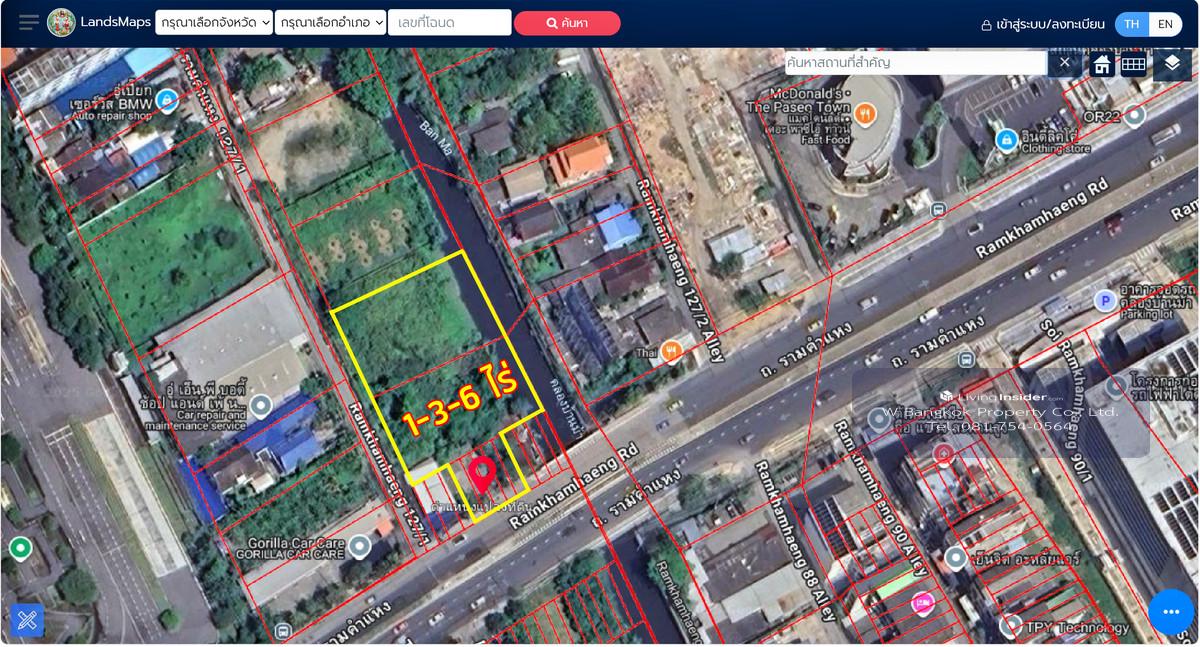Switch language to EN
The height and width of the screenshot is (647, 1200).
pyautogui.click(x=1165, y=23)
